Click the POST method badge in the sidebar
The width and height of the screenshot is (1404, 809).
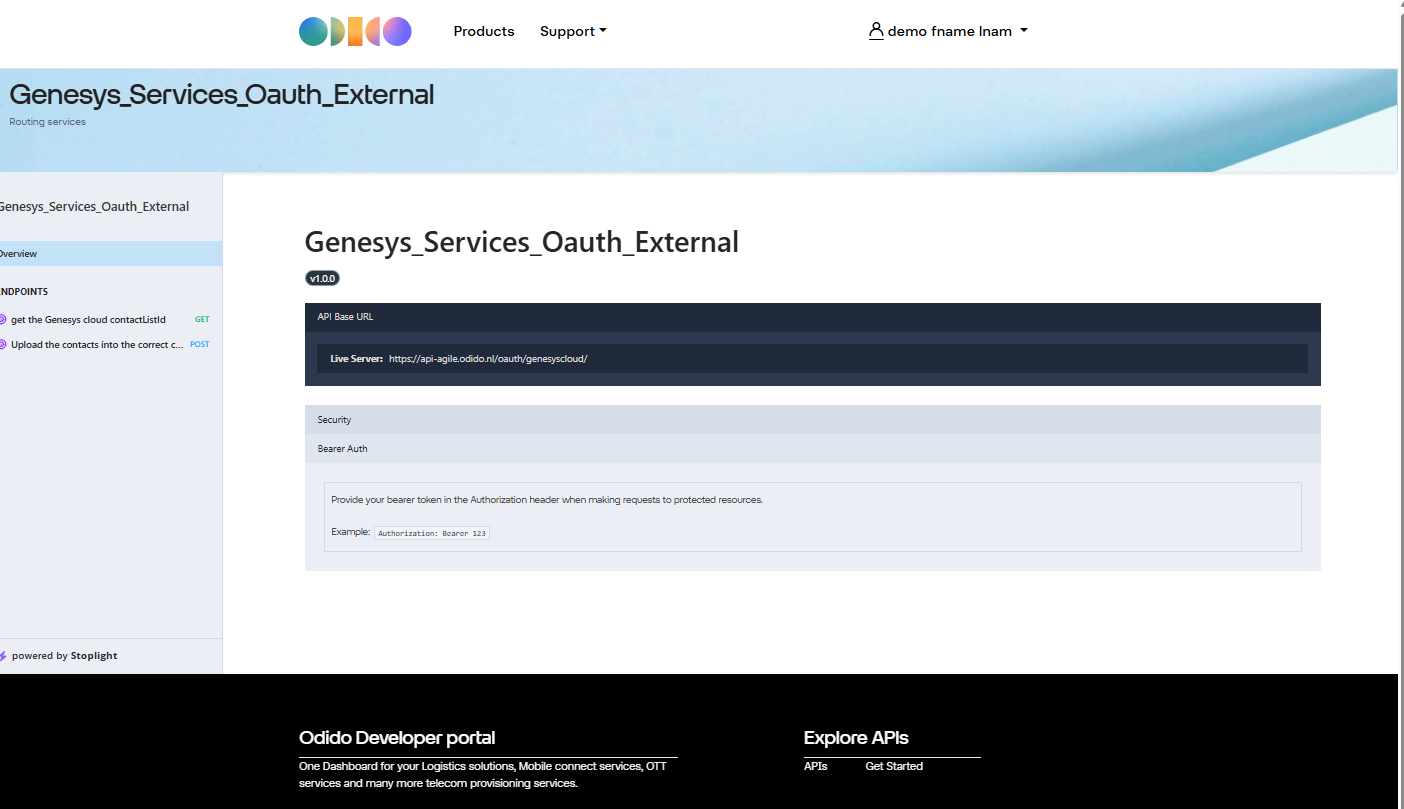coord(200,344)
